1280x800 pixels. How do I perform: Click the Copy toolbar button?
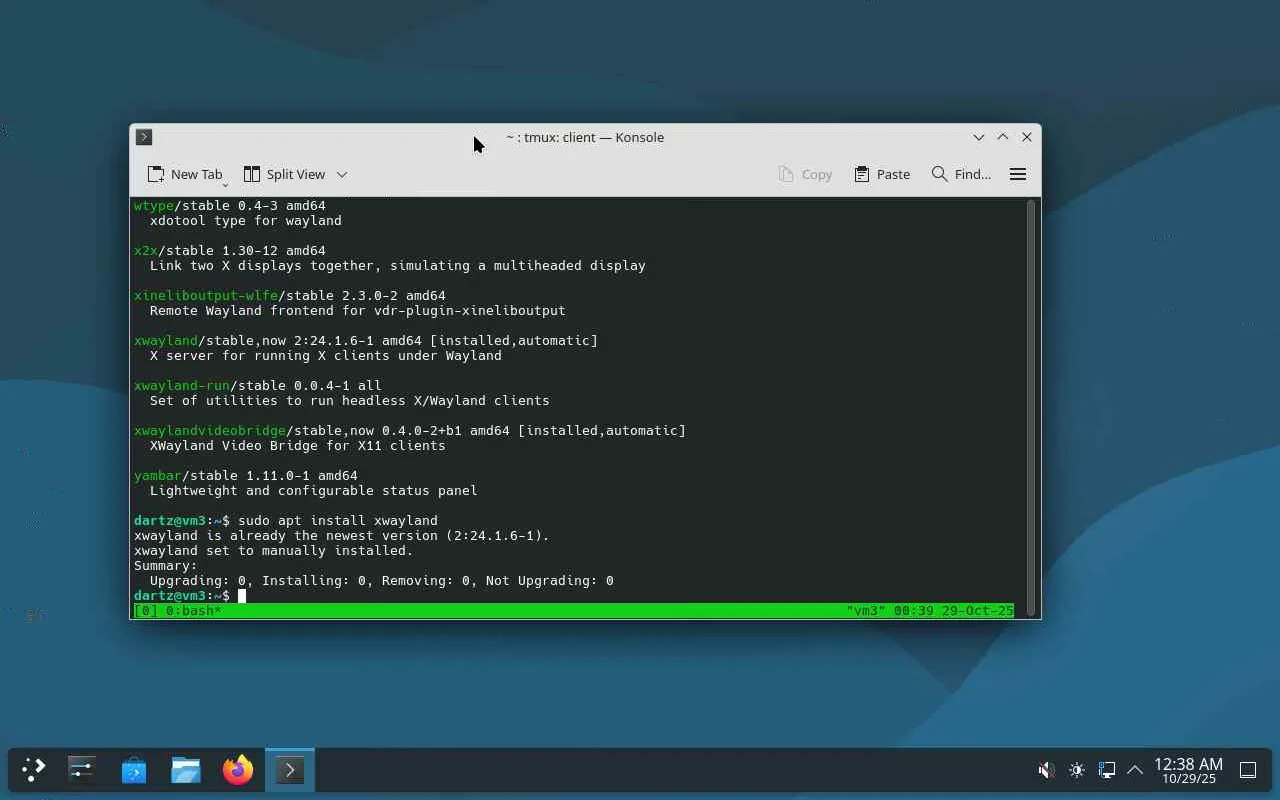click(x=805, y=174)
